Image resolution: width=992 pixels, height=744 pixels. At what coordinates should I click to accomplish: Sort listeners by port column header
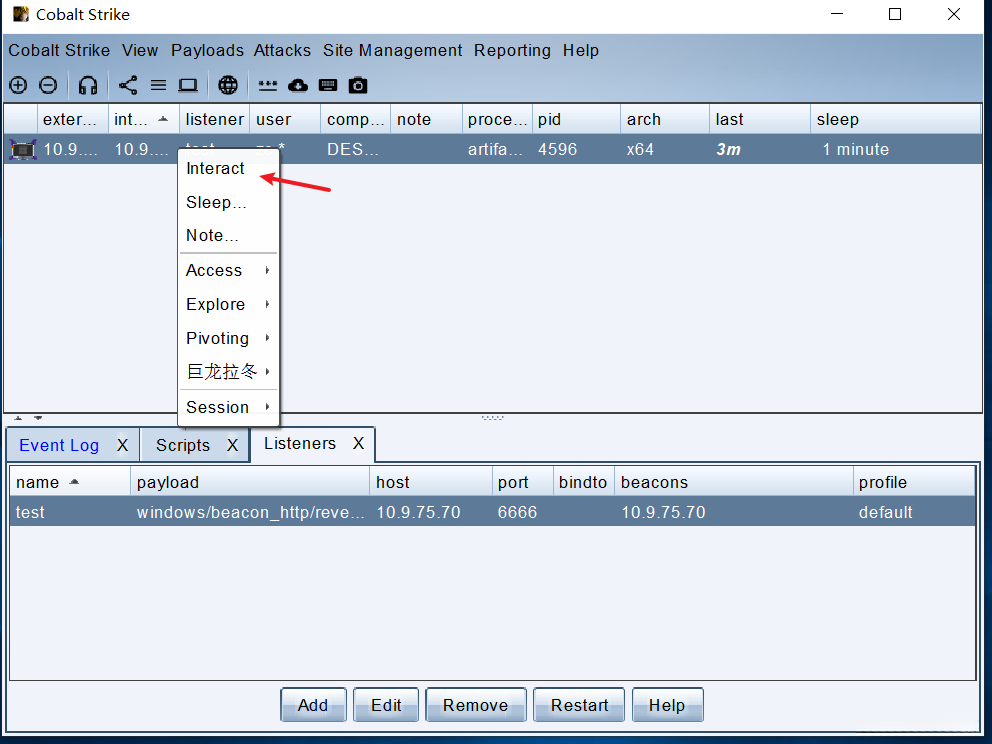[523, 482]
